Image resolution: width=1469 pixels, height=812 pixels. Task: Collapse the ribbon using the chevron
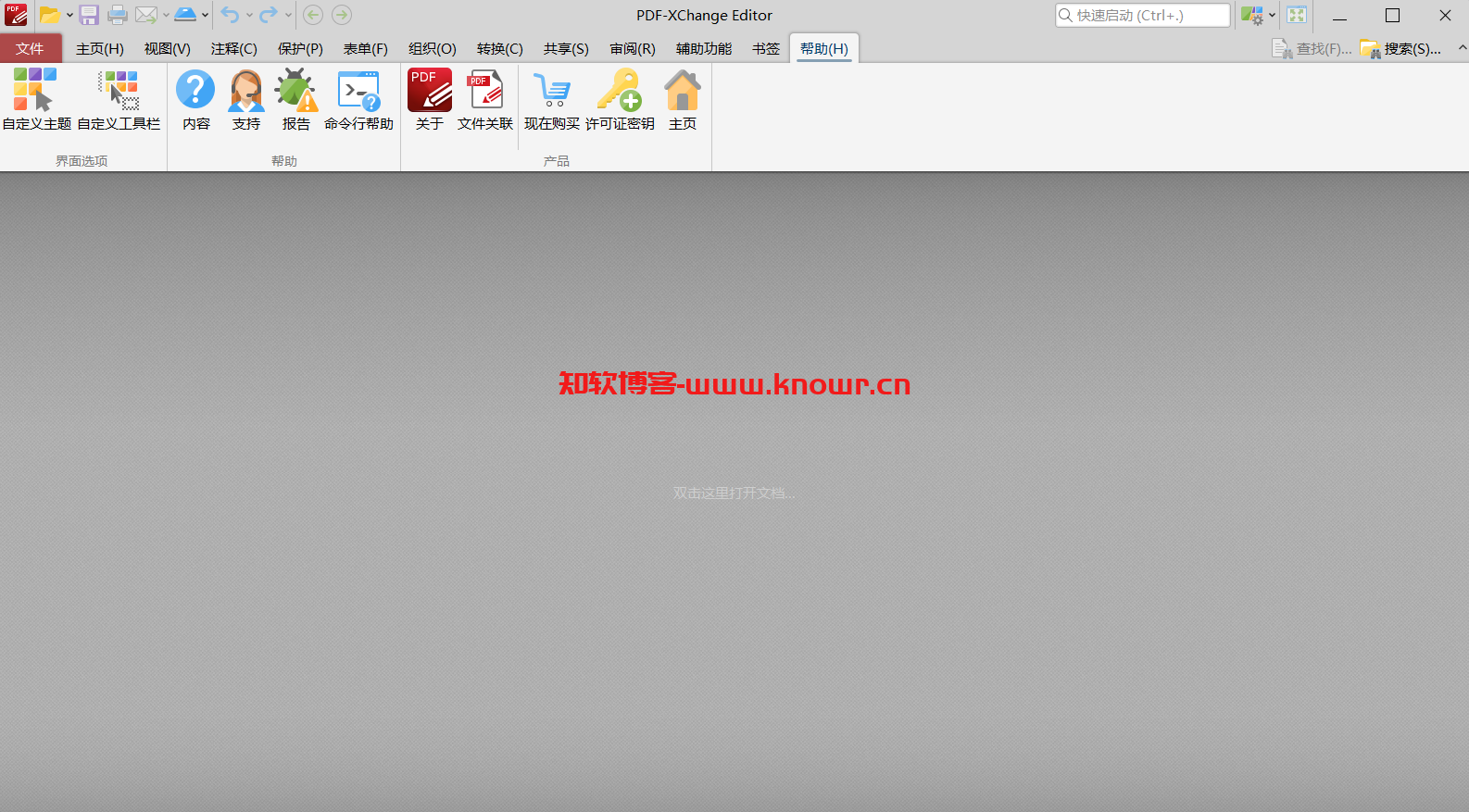[x=1463, y=47]
